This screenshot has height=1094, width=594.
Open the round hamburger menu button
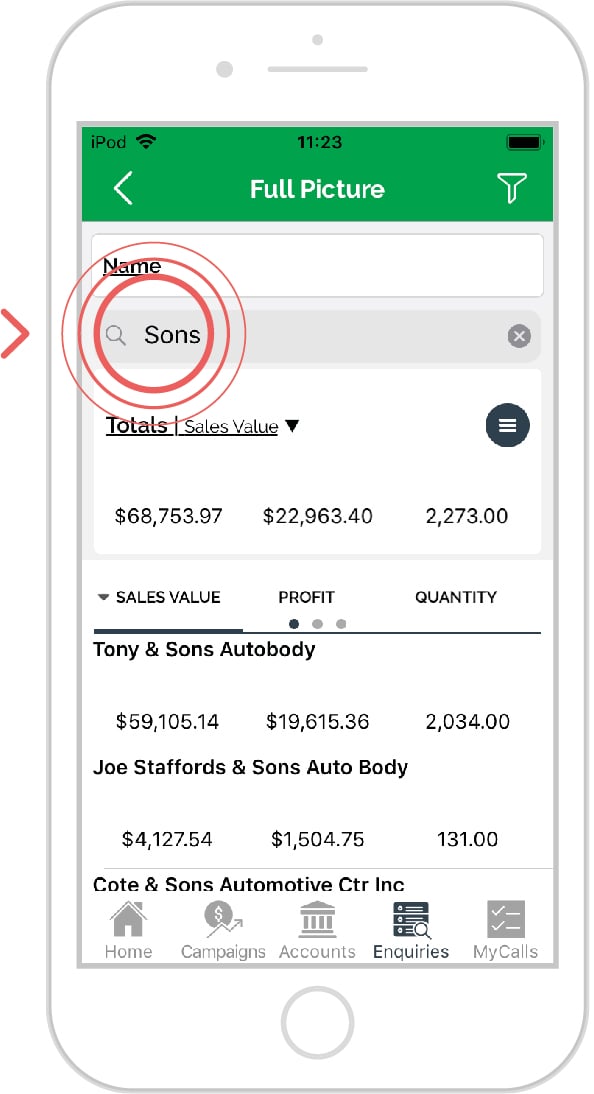[507, 425]
